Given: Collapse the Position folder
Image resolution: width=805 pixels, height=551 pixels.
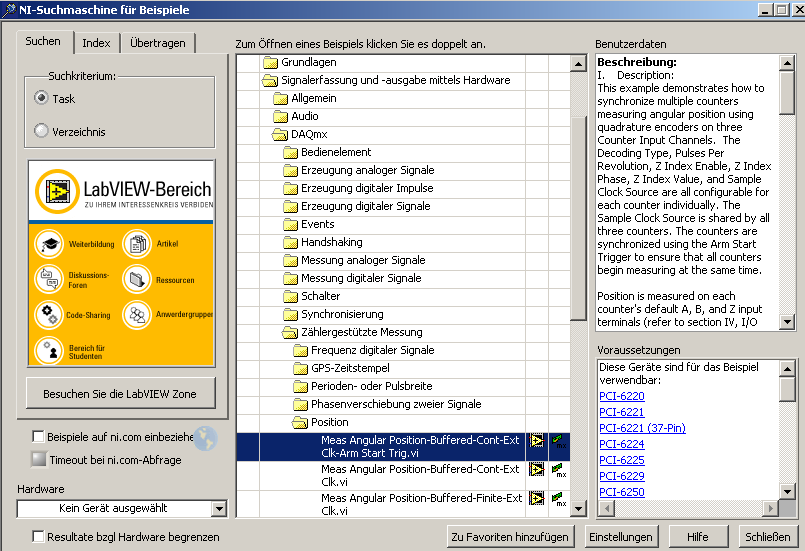Looking at the screenshot, I should click(x=300, y=422).
